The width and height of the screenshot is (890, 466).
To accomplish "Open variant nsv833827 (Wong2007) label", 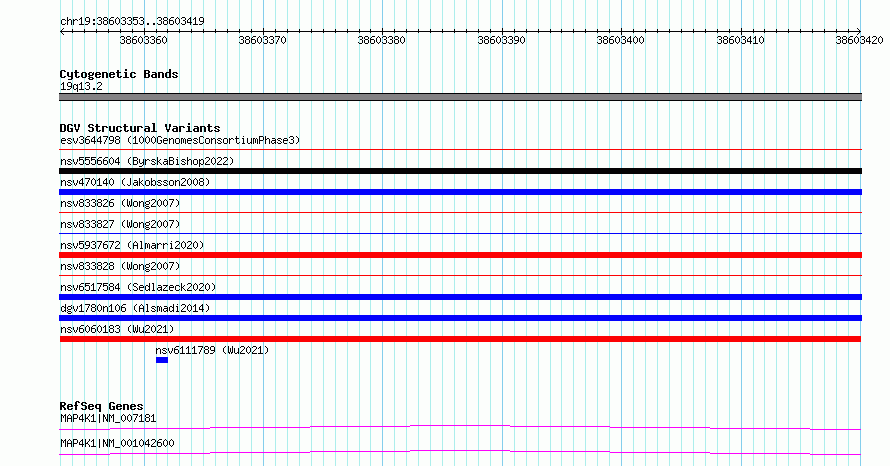I will pyautogui.click(x=120, y=224).
